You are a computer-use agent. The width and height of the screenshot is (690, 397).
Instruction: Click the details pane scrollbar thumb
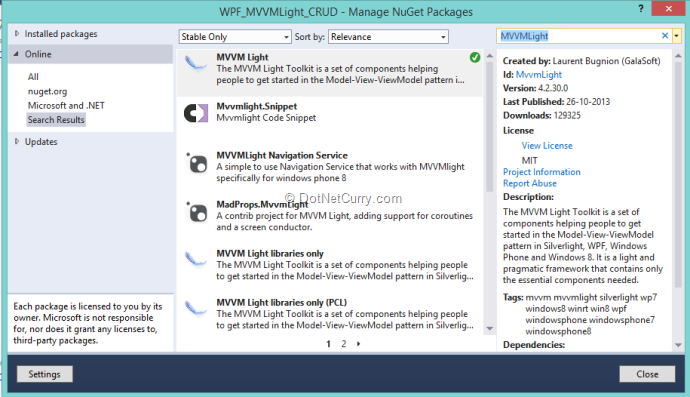click(x=678, y=175)
